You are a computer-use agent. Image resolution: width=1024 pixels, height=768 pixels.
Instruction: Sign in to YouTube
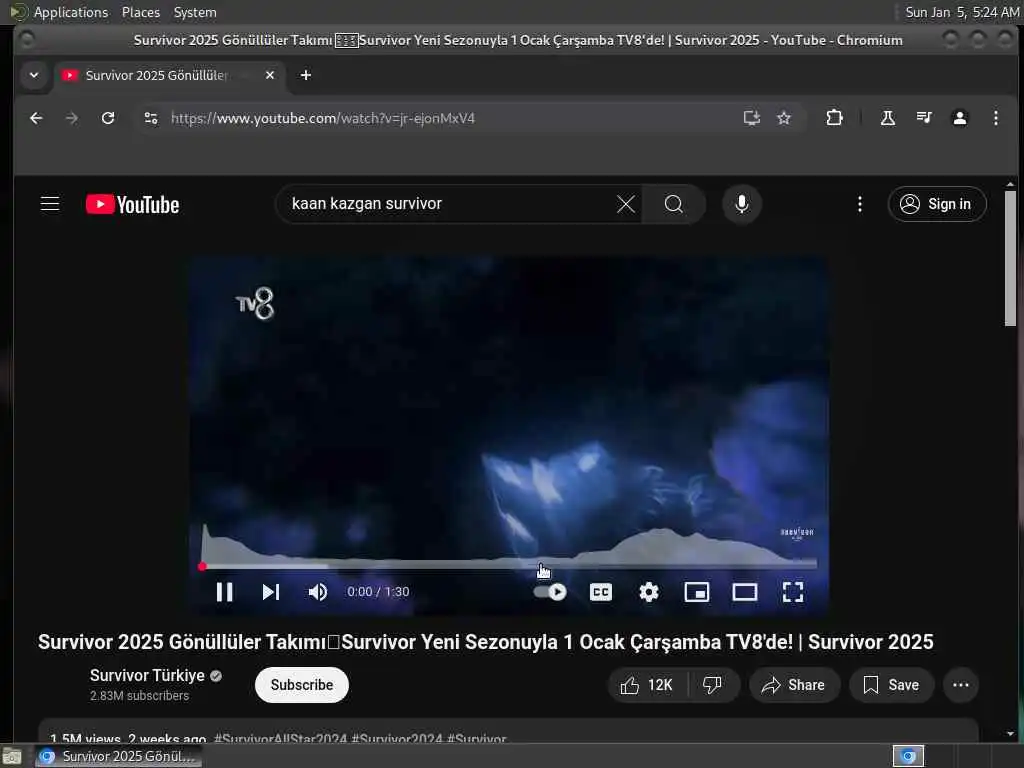click(936, 204)
